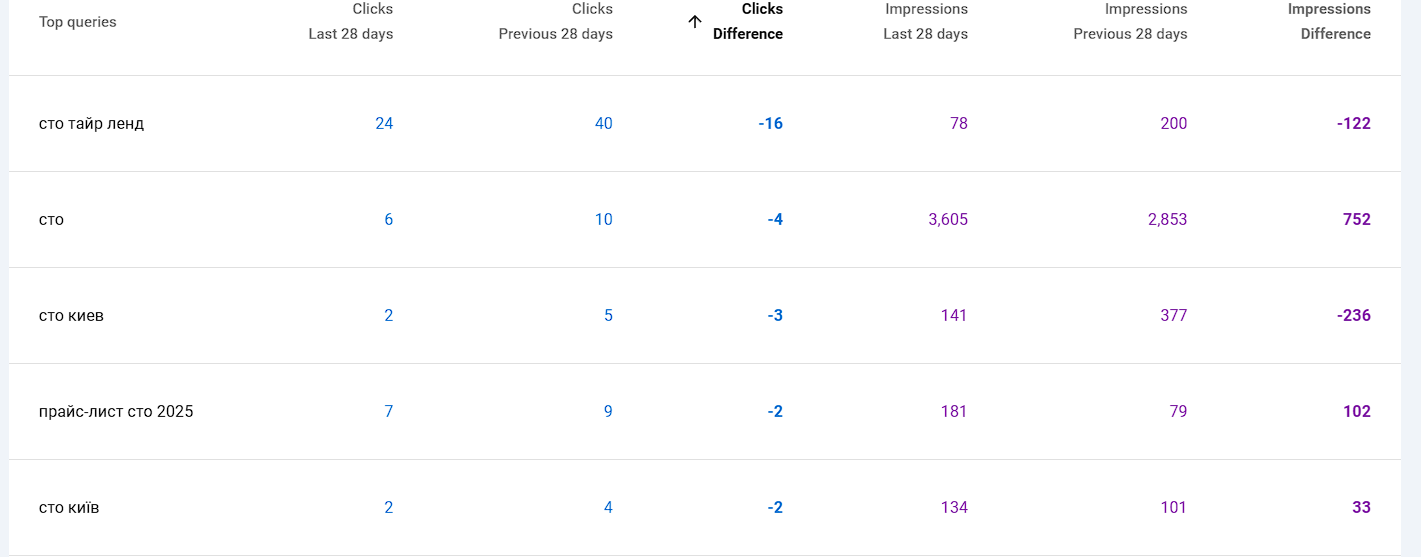Click the ascending sort arrow icon

coord(695,21)
